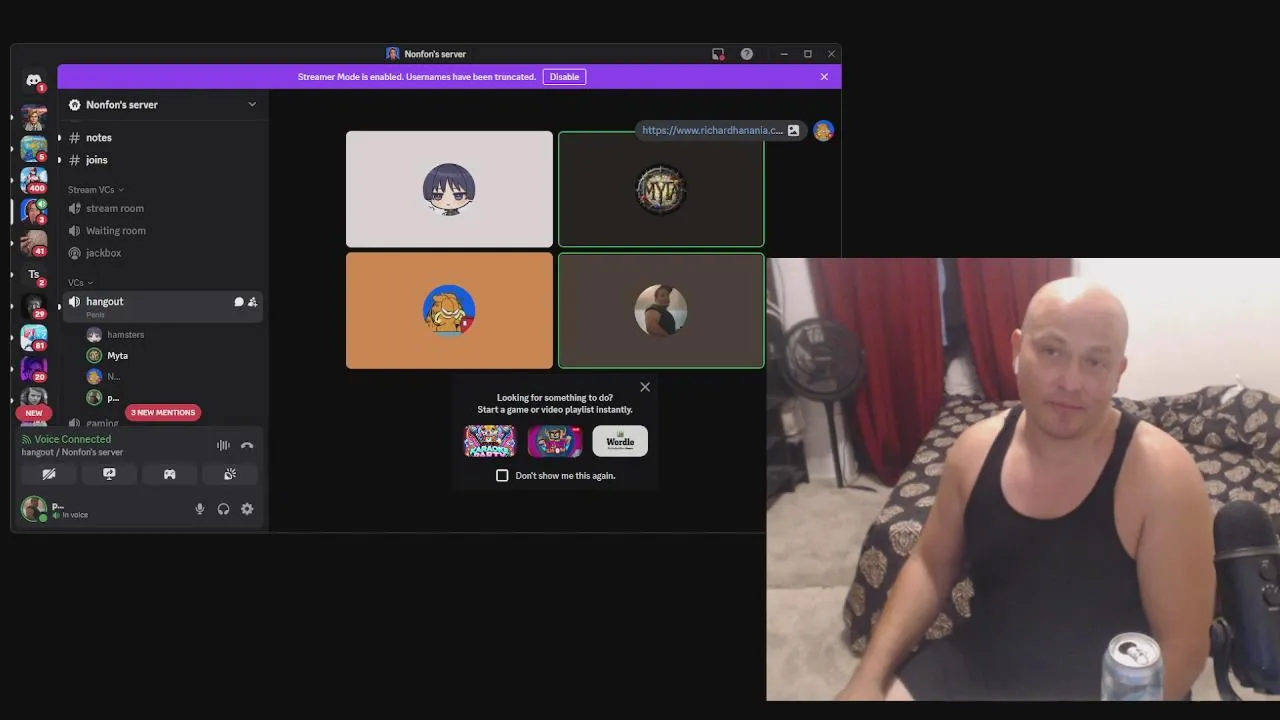
Task: Select the bottom-right photo avatar tile
Action: (661, 310)
